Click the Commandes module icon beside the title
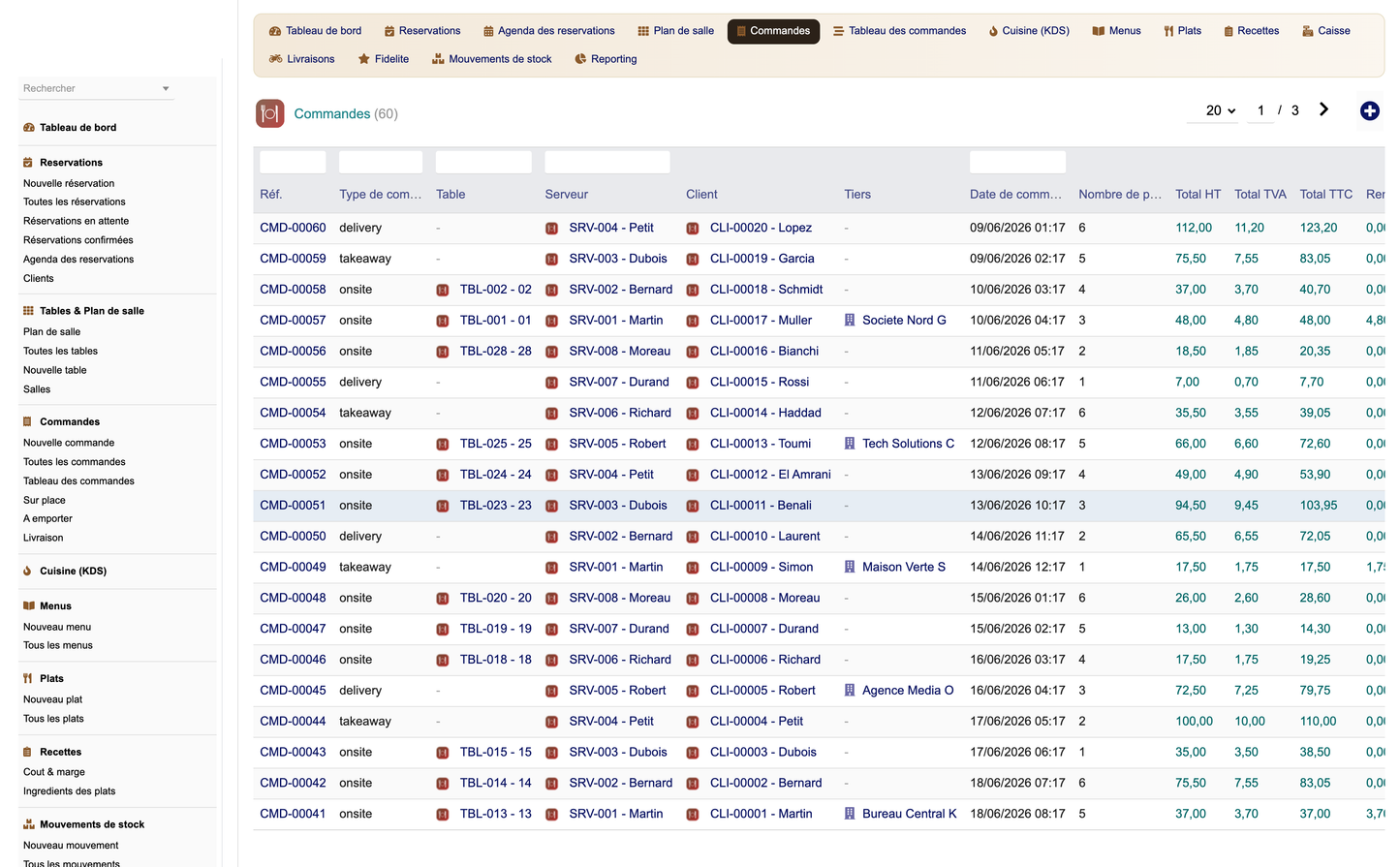The image size is (1400, 867). pyautogui.click(x=270, y=113)
